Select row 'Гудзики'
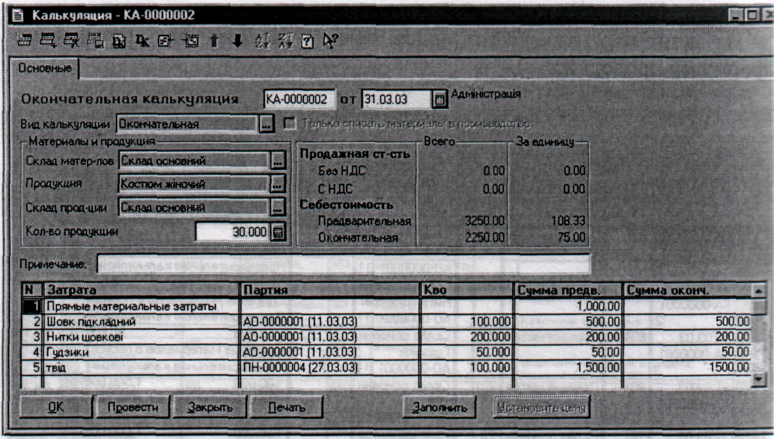The width and height of the screenshot is (774, 439). coord(387,352)
